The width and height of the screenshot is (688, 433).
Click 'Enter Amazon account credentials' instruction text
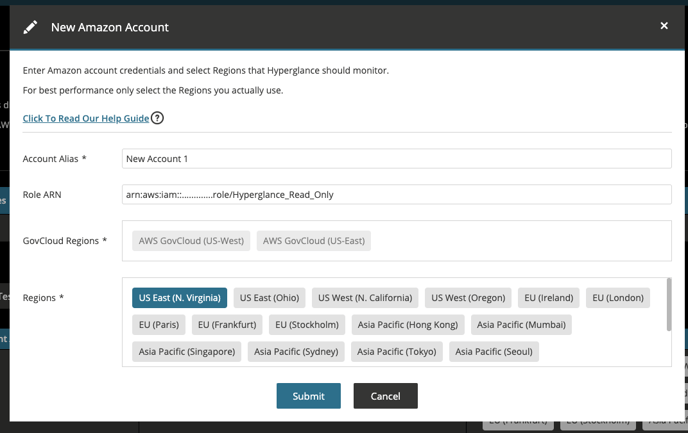206,71
